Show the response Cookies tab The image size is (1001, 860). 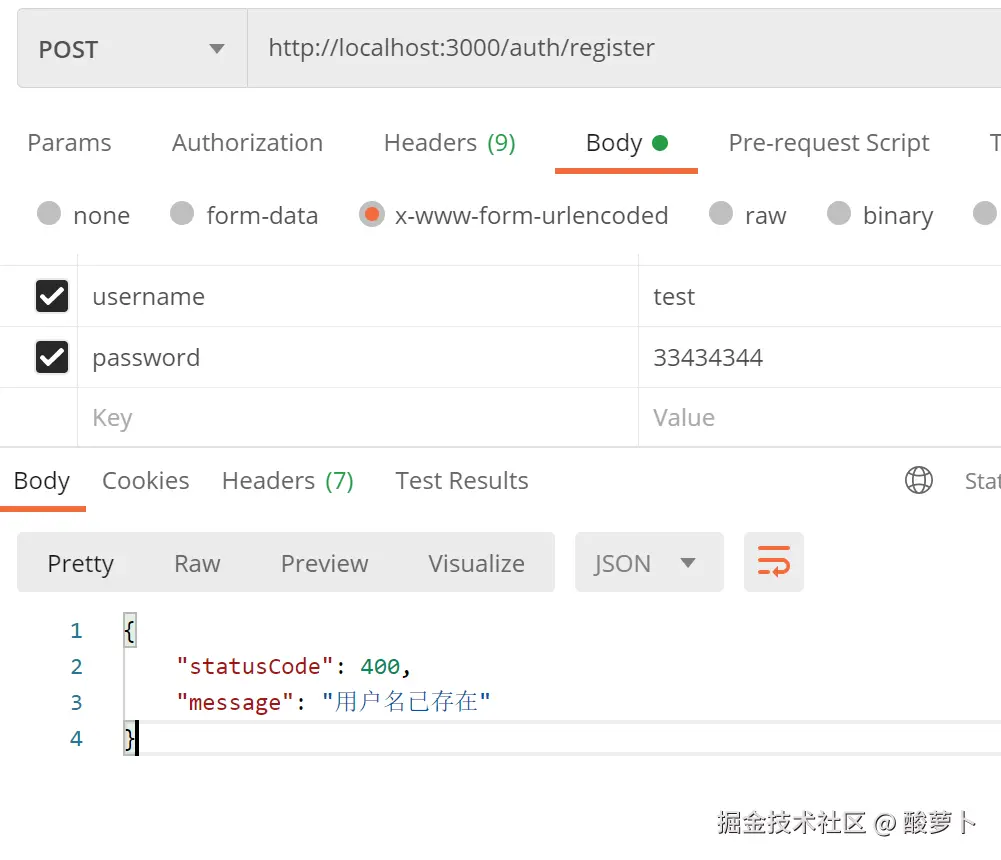point(145,481)
